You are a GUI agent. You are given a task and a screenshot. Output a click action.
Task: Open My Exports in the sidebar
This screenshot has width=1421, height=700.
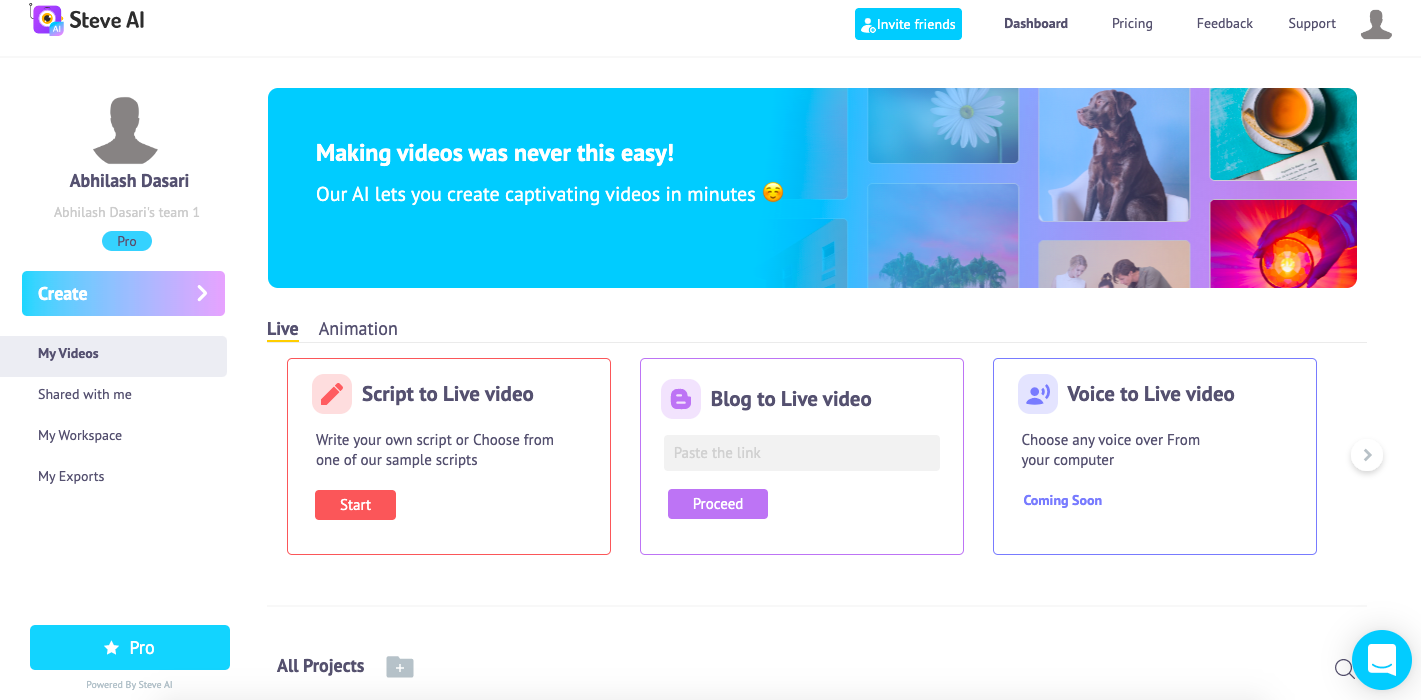(x=71, y=476)
